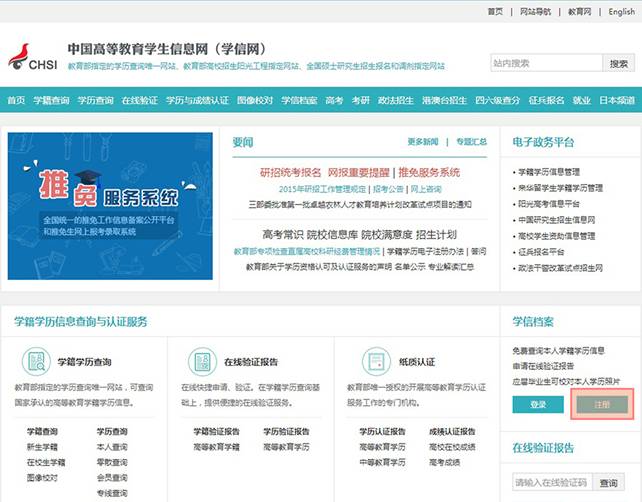Open 院校信息库 link

[x=332, y=235]
